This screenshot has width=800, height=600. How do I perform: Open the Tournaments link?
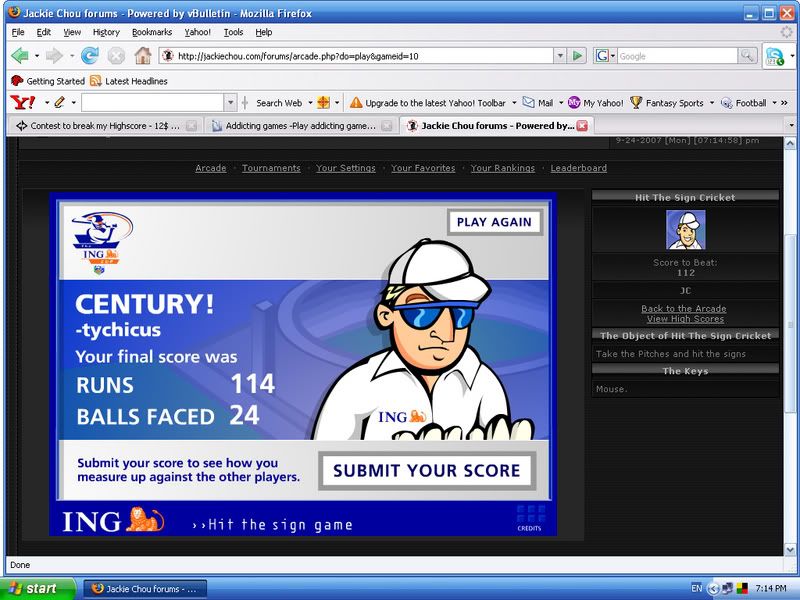pos(271,168)
